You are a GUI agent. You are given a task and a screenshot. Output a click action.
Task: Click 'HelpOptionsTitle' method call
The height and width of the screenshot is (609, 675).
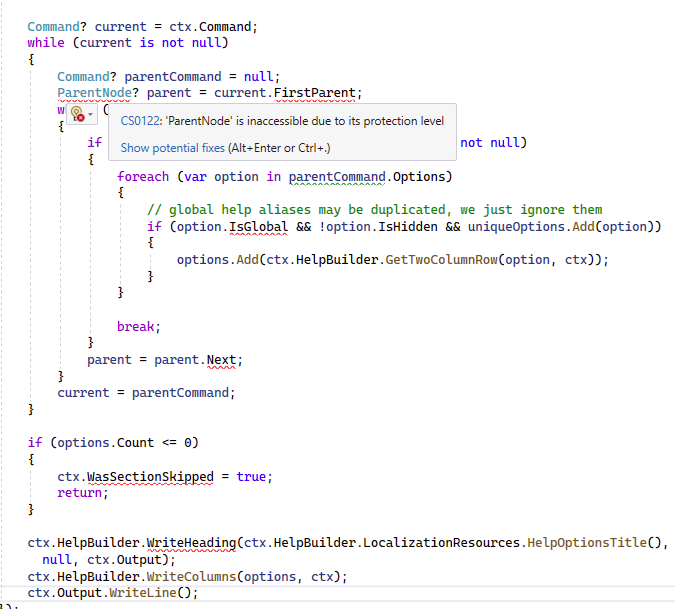tap(587, 543)
